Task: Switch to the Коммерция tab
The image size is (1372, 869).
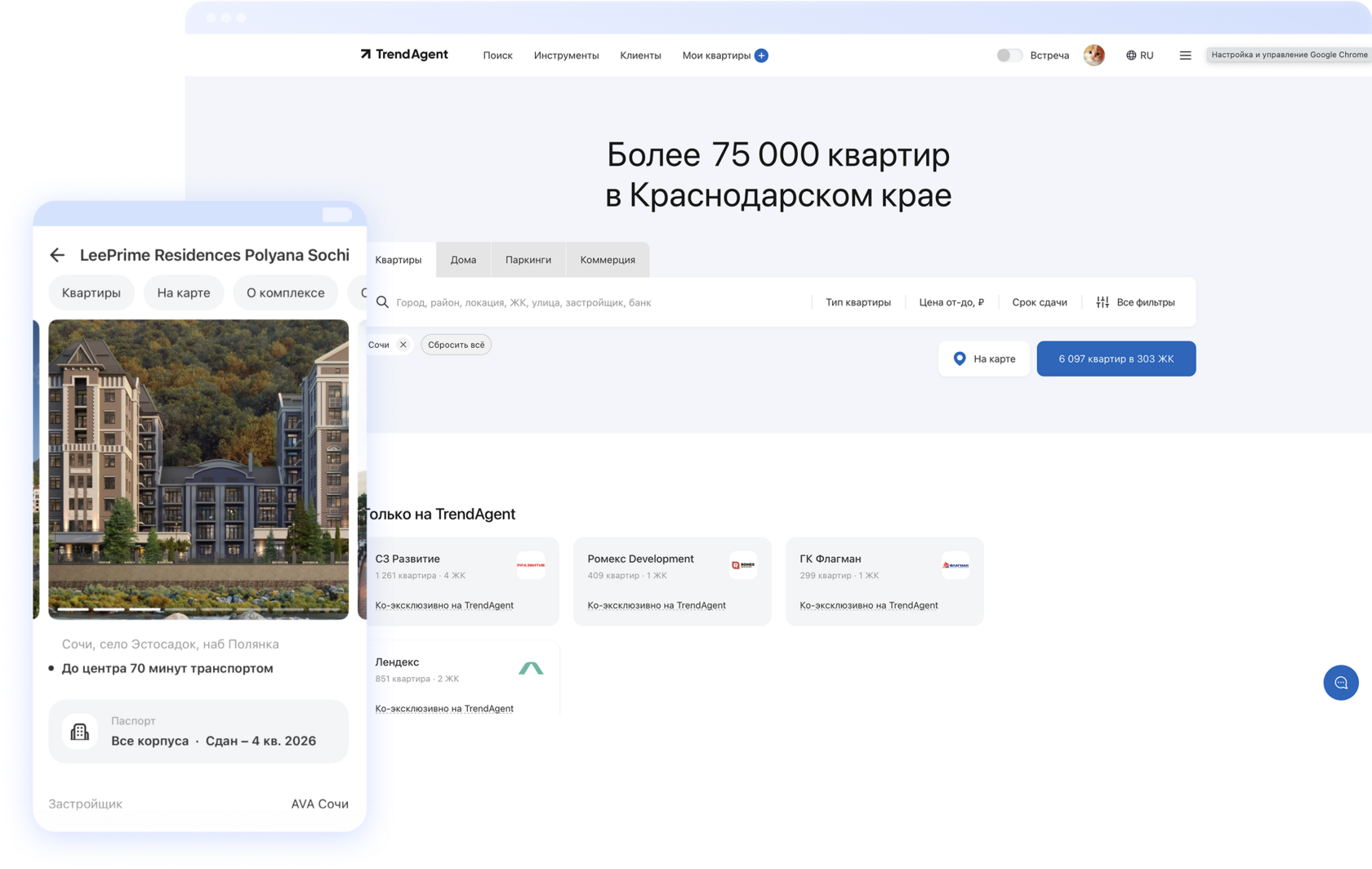Action: pyautogui.click(x=608, y=260)
